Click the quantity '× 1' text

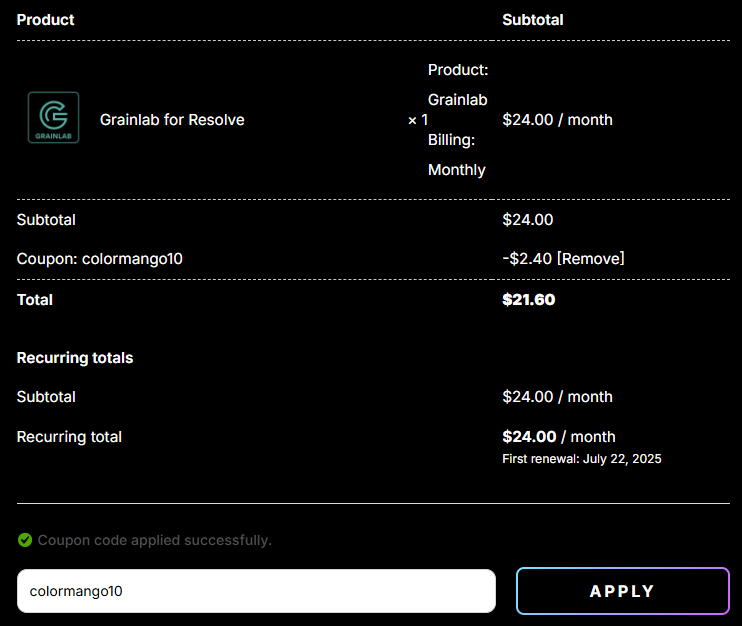pyautogui.click(x=418, y=120)
